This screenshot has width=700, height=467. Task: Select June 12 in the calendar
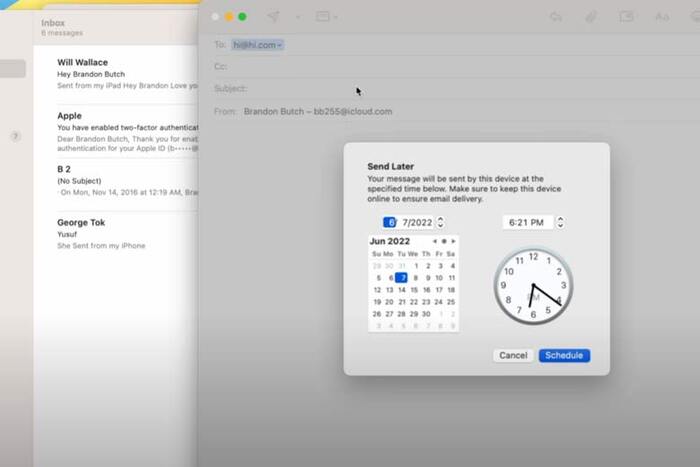pyautogui.click(x=377, y=290)
